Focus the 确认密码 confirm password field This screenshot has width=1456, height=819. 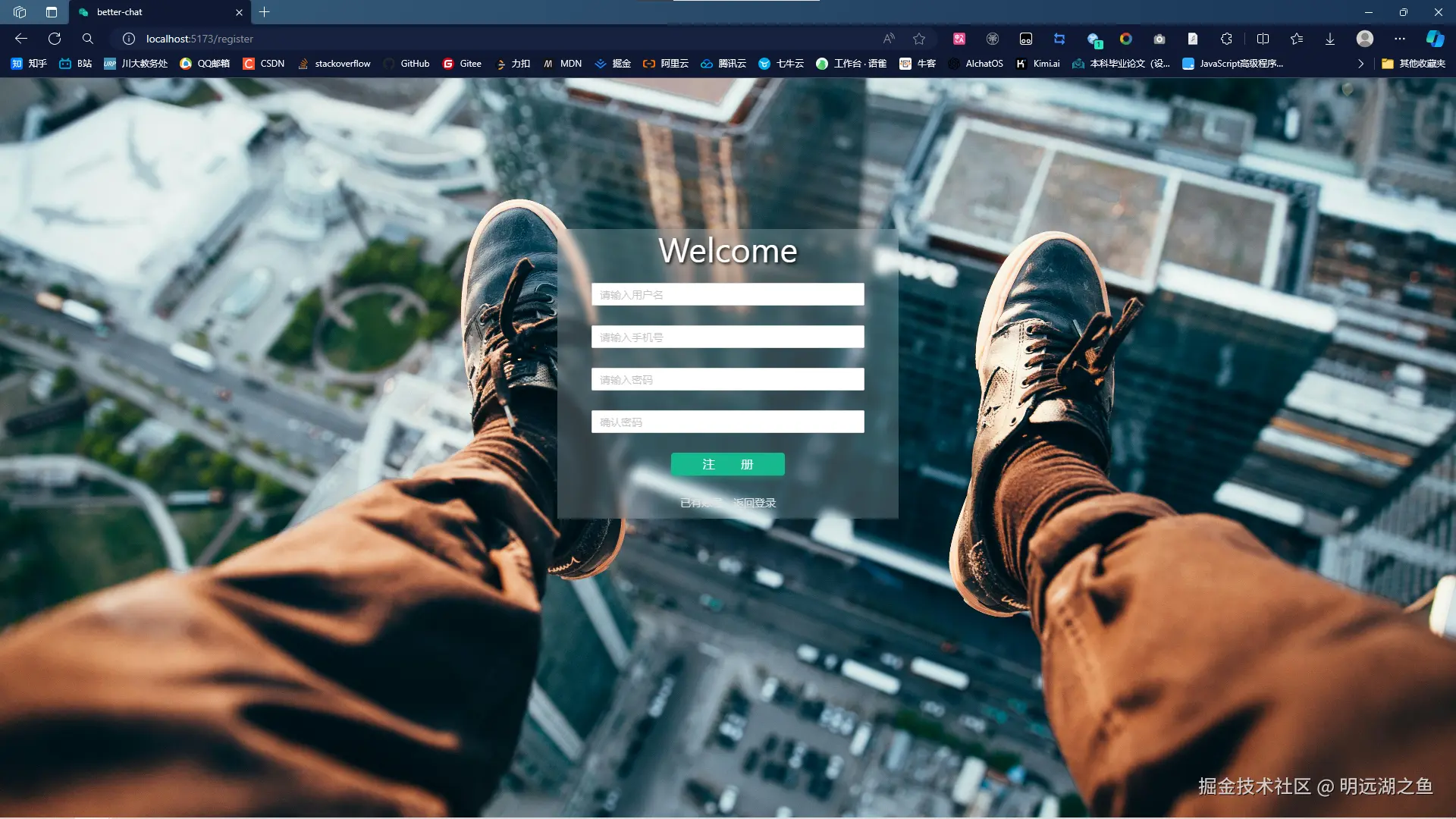(x=727, y=422)
